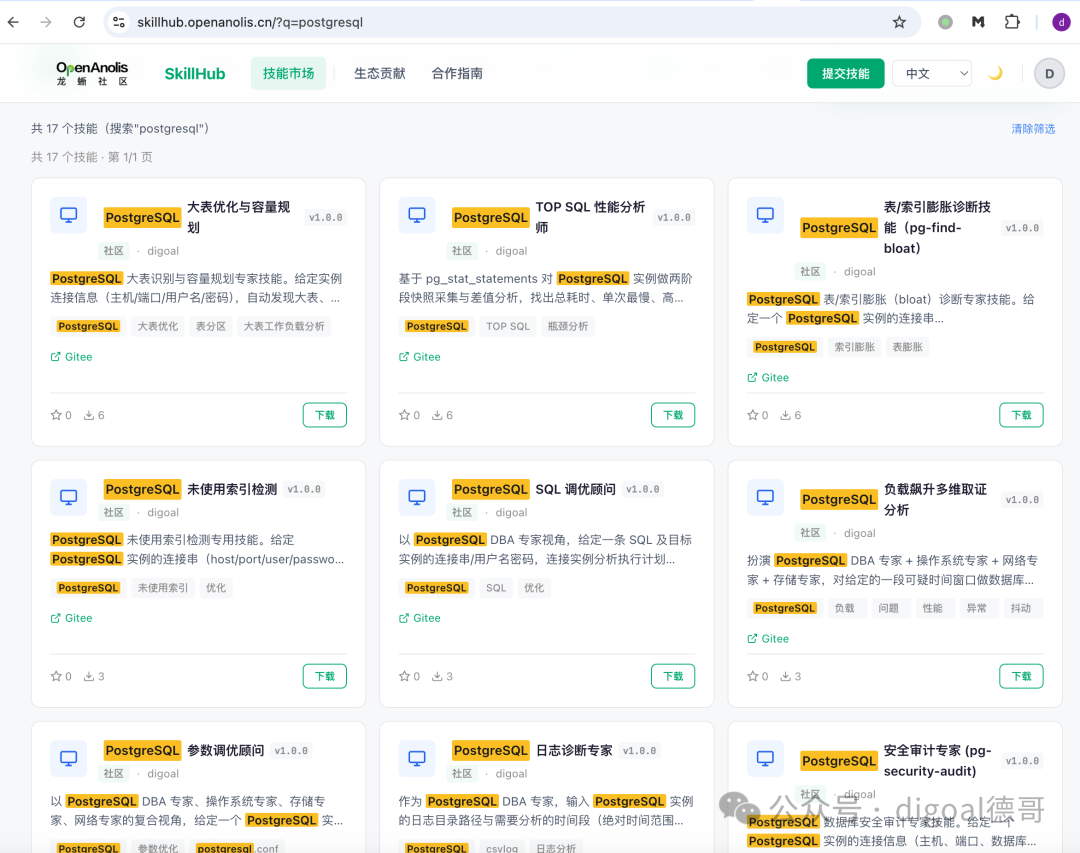Star the 大表优化与容量规划 skill

[56, 415]
